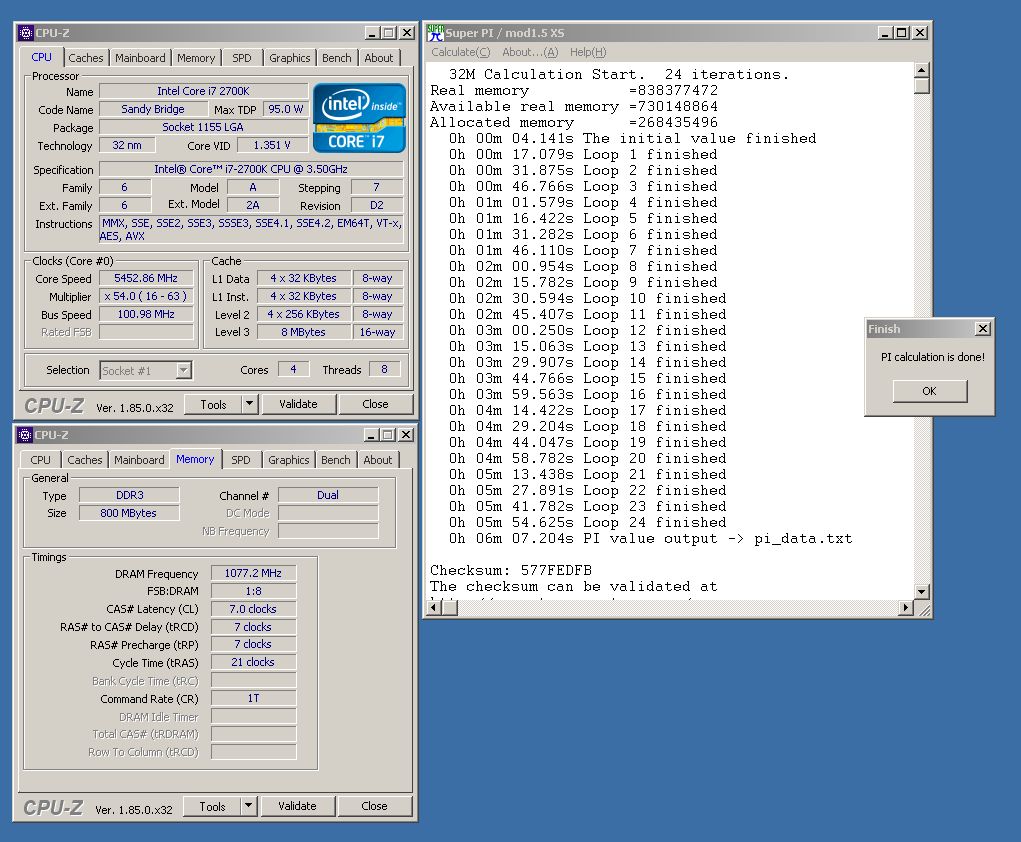1021x842 pixels.
Task: Click Close button in top CPU-Z window
Action: coord(375,404)
